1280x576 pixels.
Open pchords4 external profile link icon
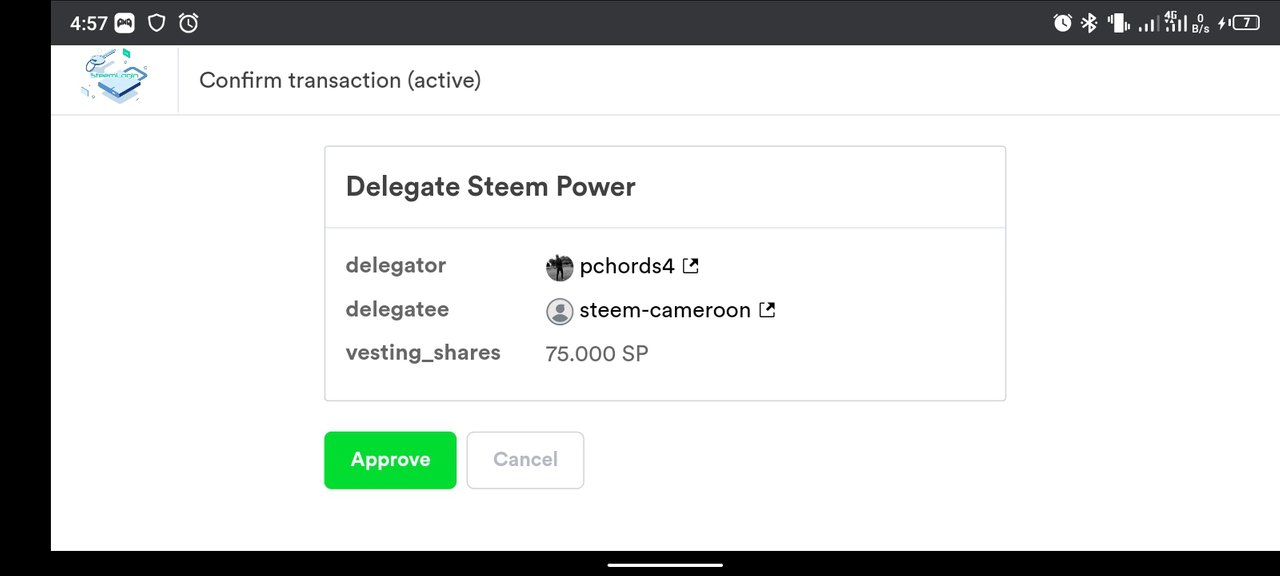click(690, 266)
